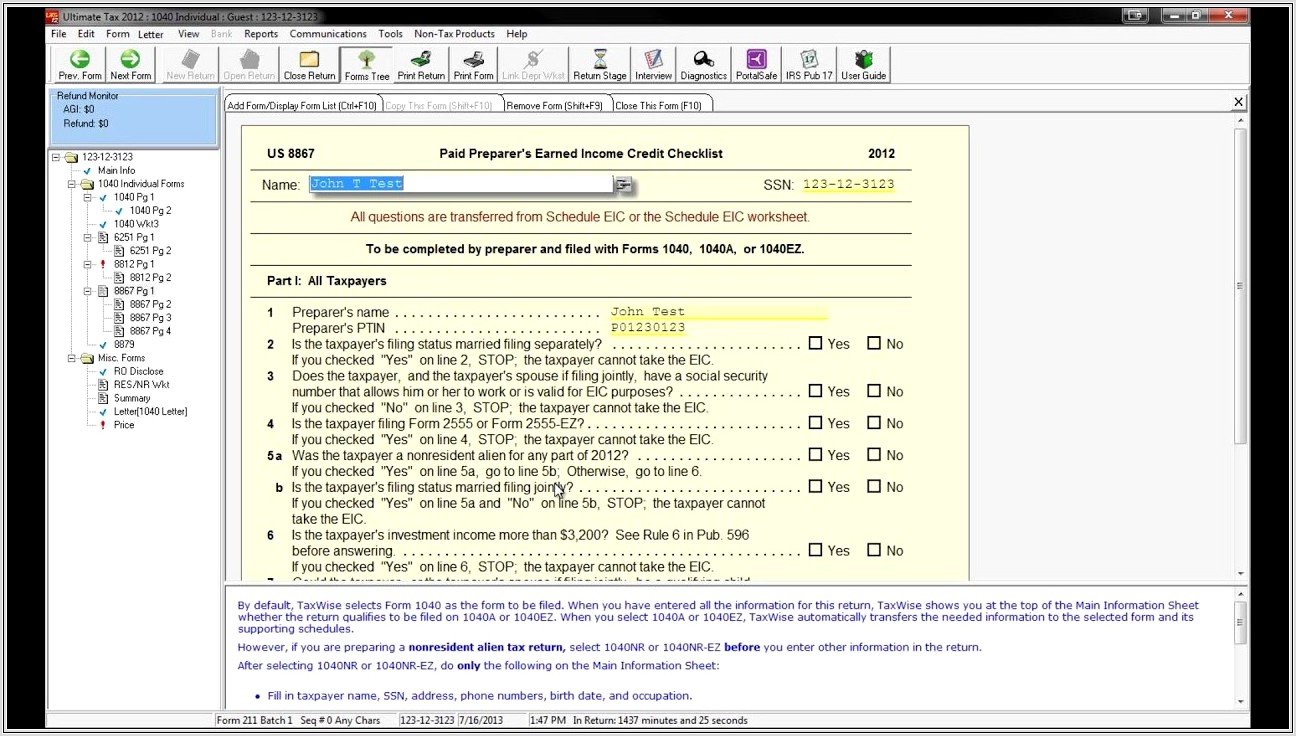This screenshot has width=1296, height=736.
Task: Click Close This Form (F10) tab
Action: coord(658,105)
